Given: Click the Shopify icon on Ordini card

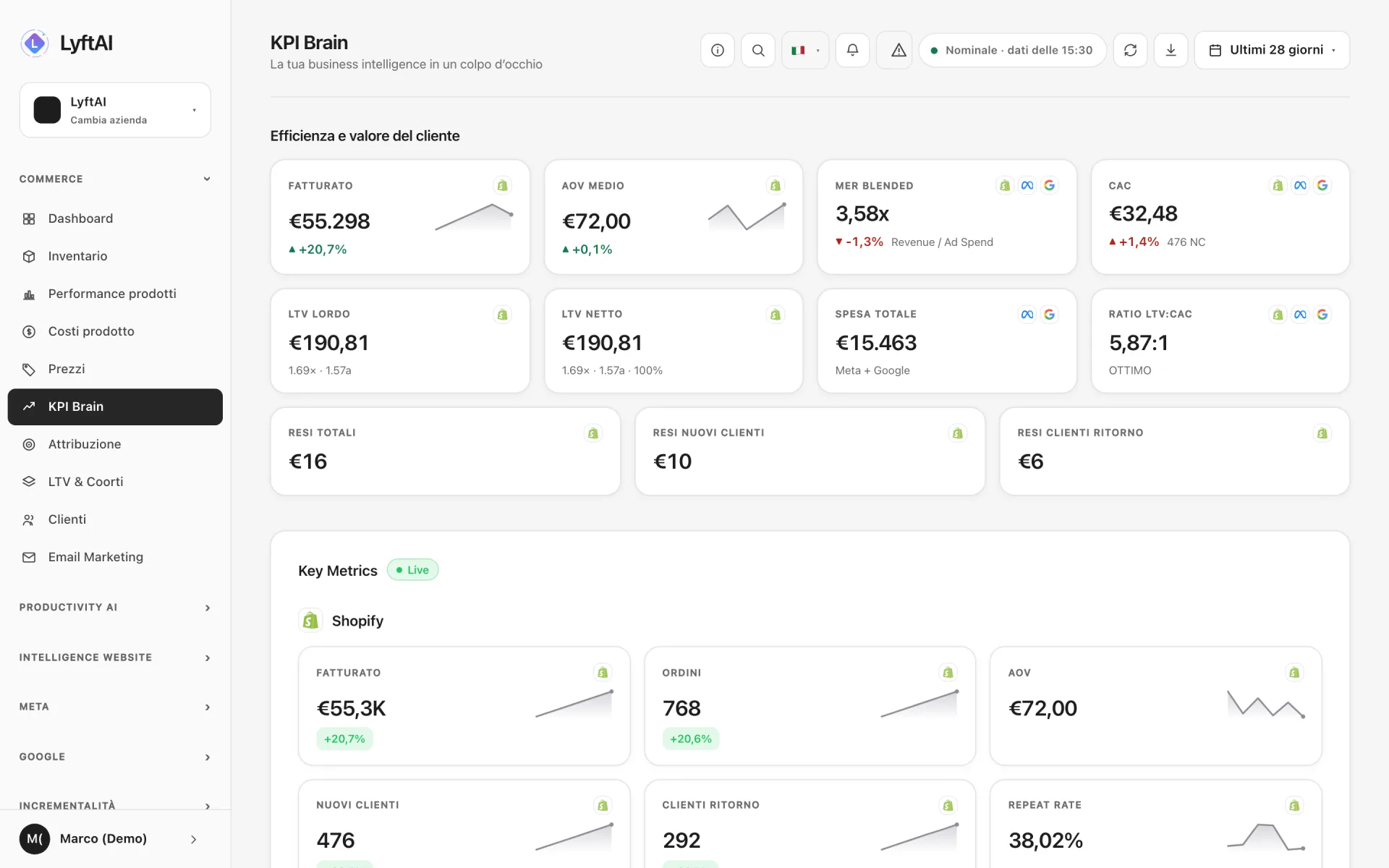Looking at the screenshot, I should tap(948, 673).
